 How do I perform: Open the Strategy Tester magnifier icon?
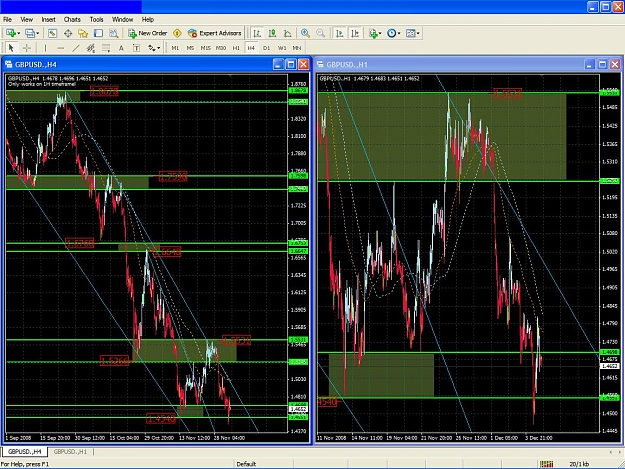coord(114,33)
